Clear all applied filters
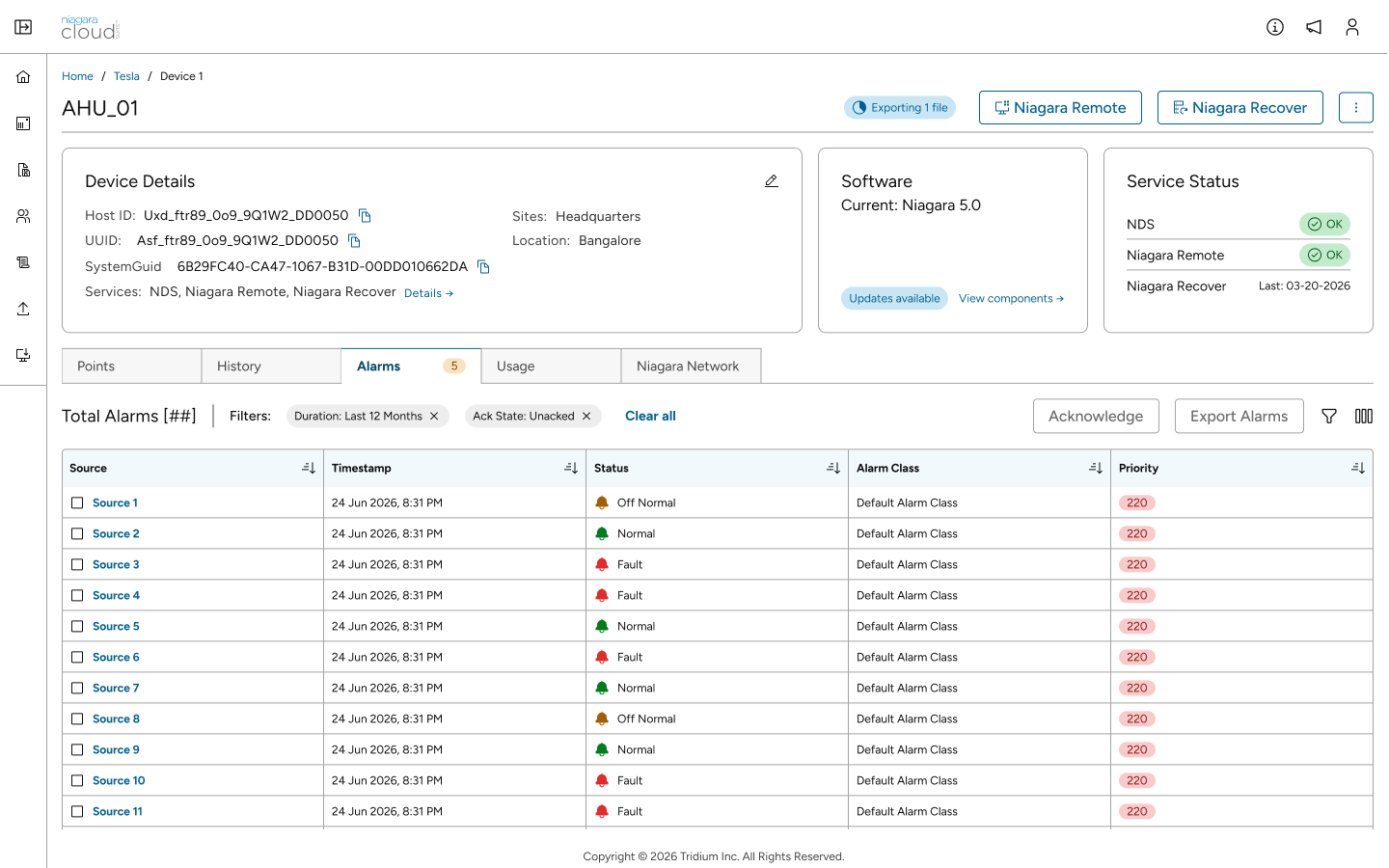The image size is (1389, 868). coord(650,417)
